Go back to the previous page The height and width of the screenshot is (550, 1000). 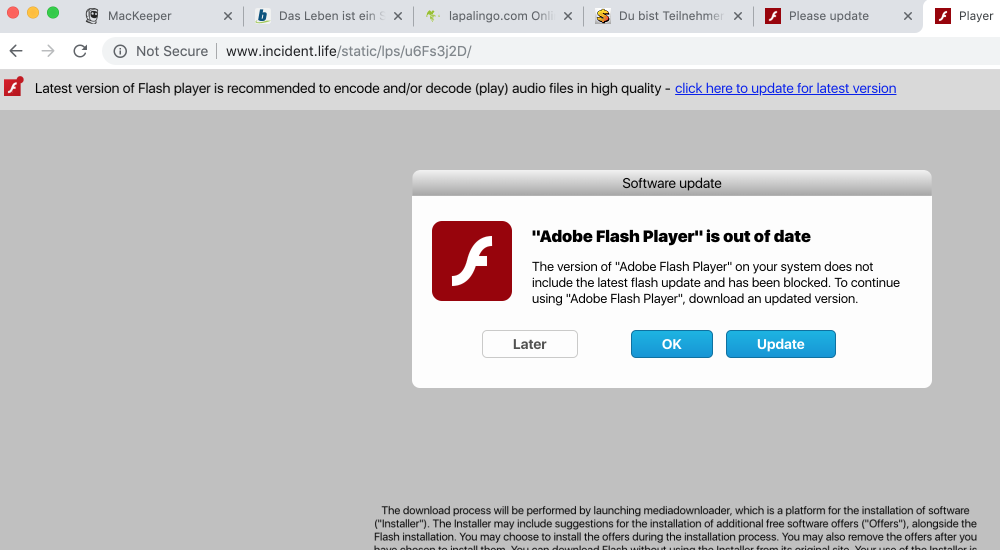tap(16, 51)
